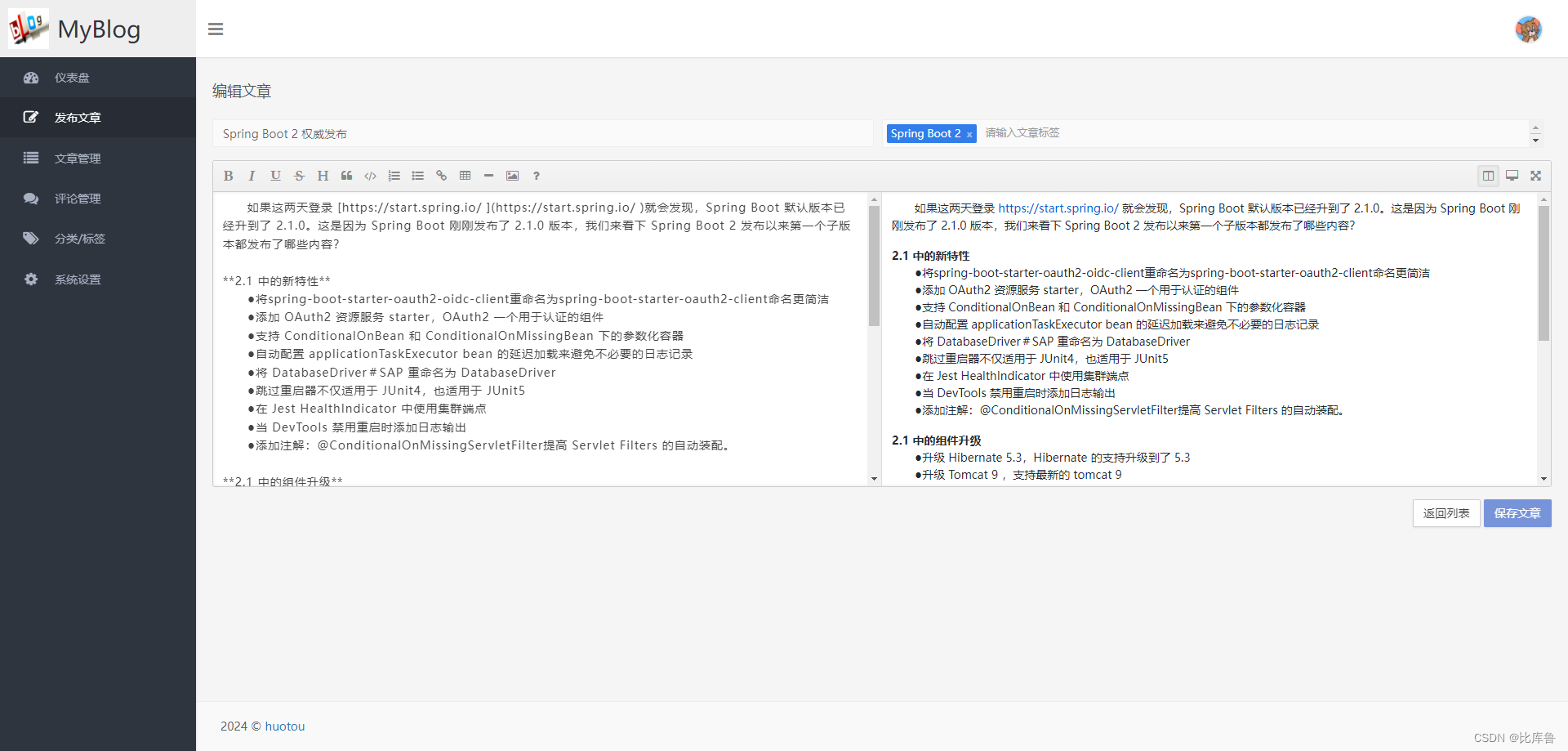
Task: Click the MyBlog title text
Action: (x=99, y=29)
